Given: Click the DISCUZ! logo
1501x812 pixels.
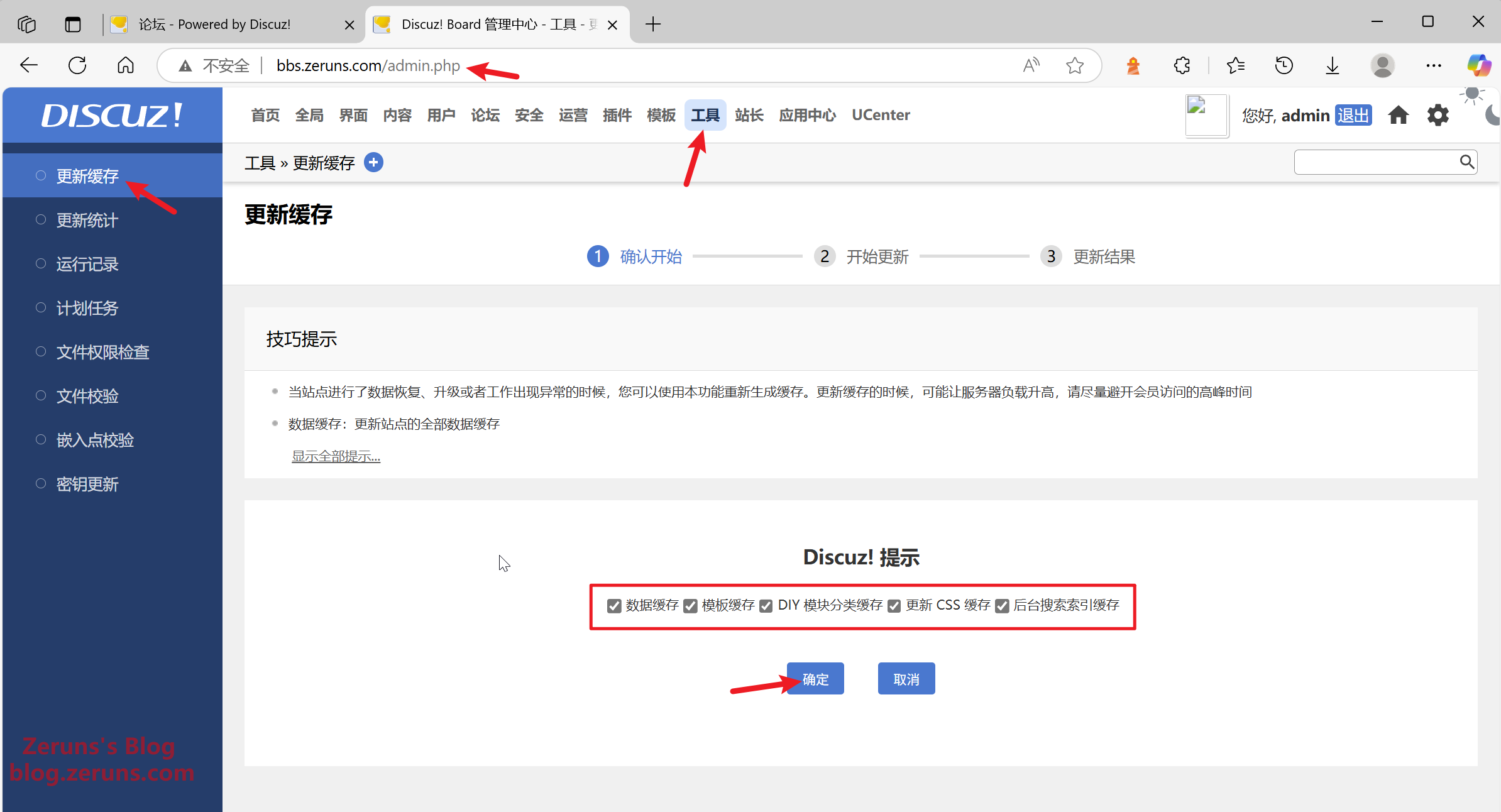Looking at the screenshot, I should pyautogui.click(x=112, y=115).
